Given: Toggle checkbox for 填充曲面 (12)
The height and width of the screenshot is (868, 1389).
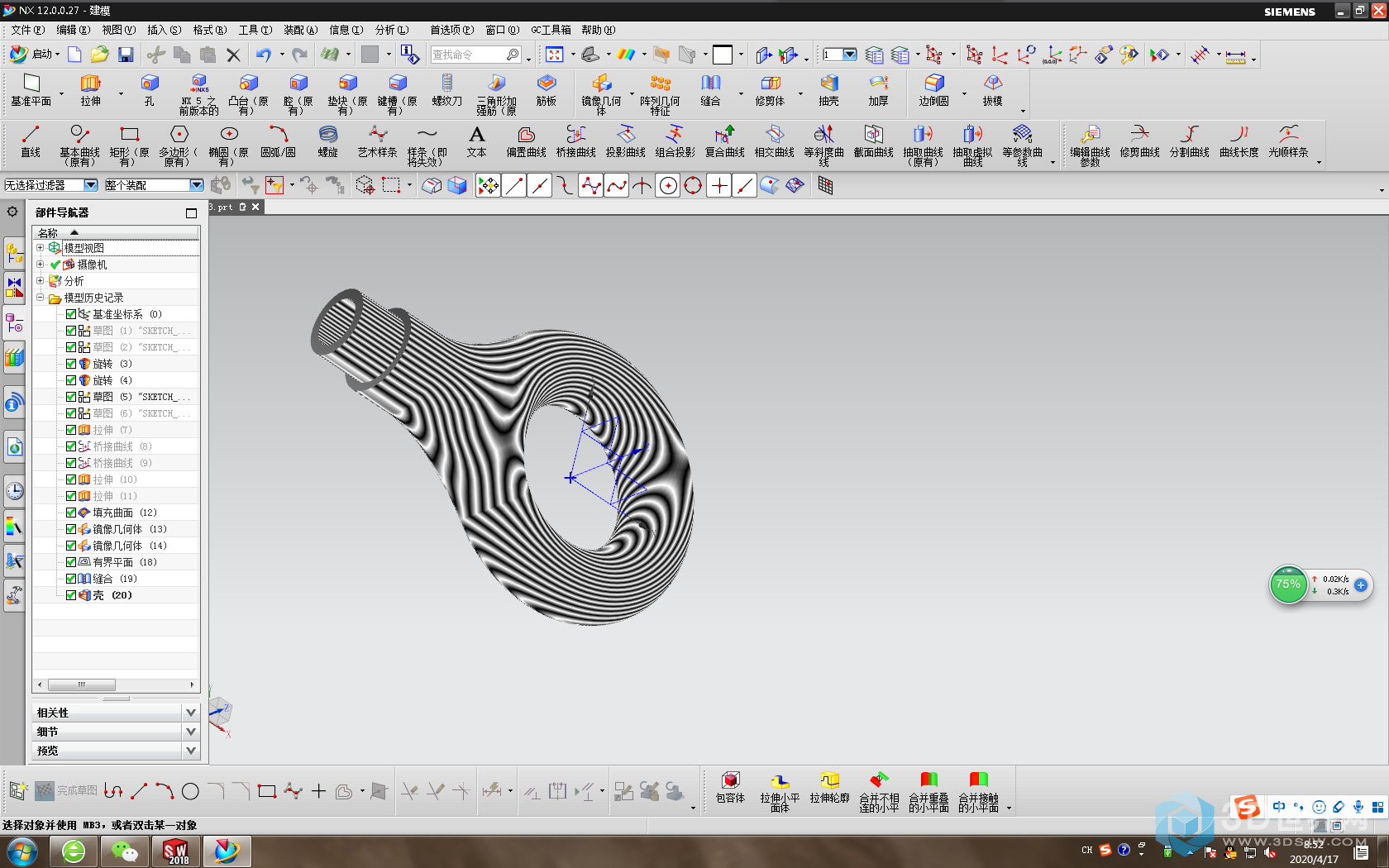Looking at the screenshot, I should 71,513.
